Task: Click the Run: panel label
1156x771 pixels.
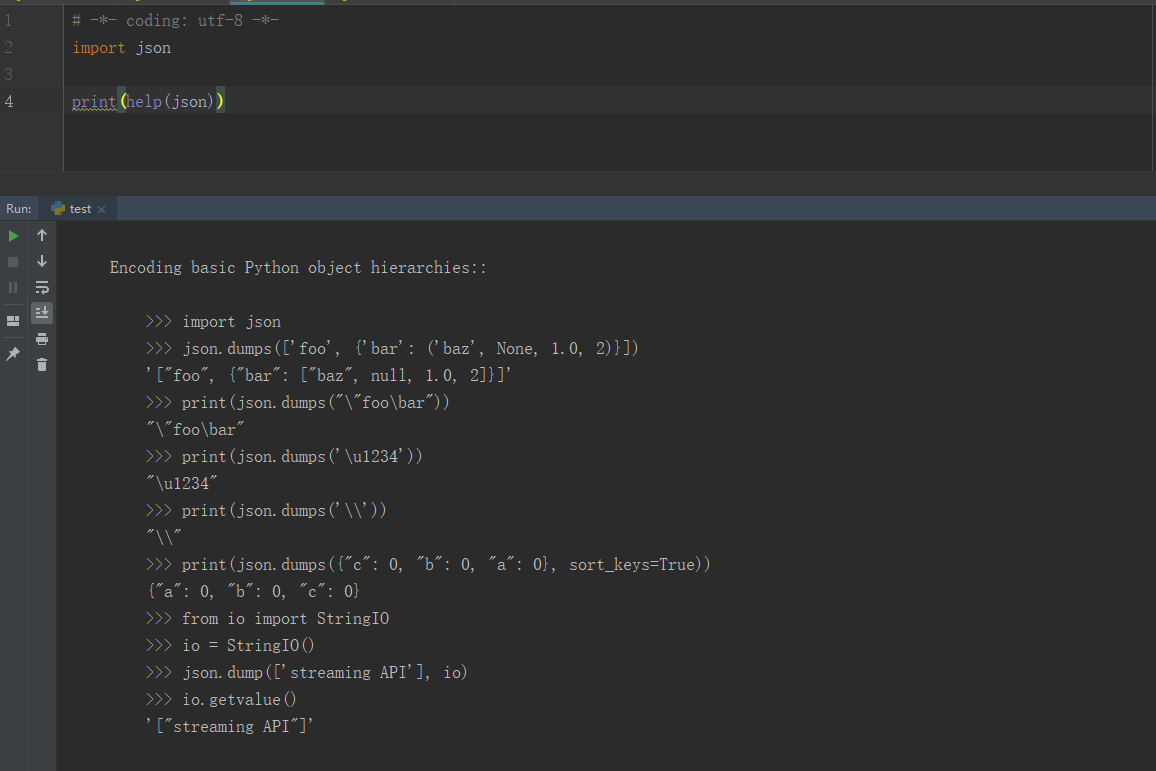Action: (x=18, y=208)
